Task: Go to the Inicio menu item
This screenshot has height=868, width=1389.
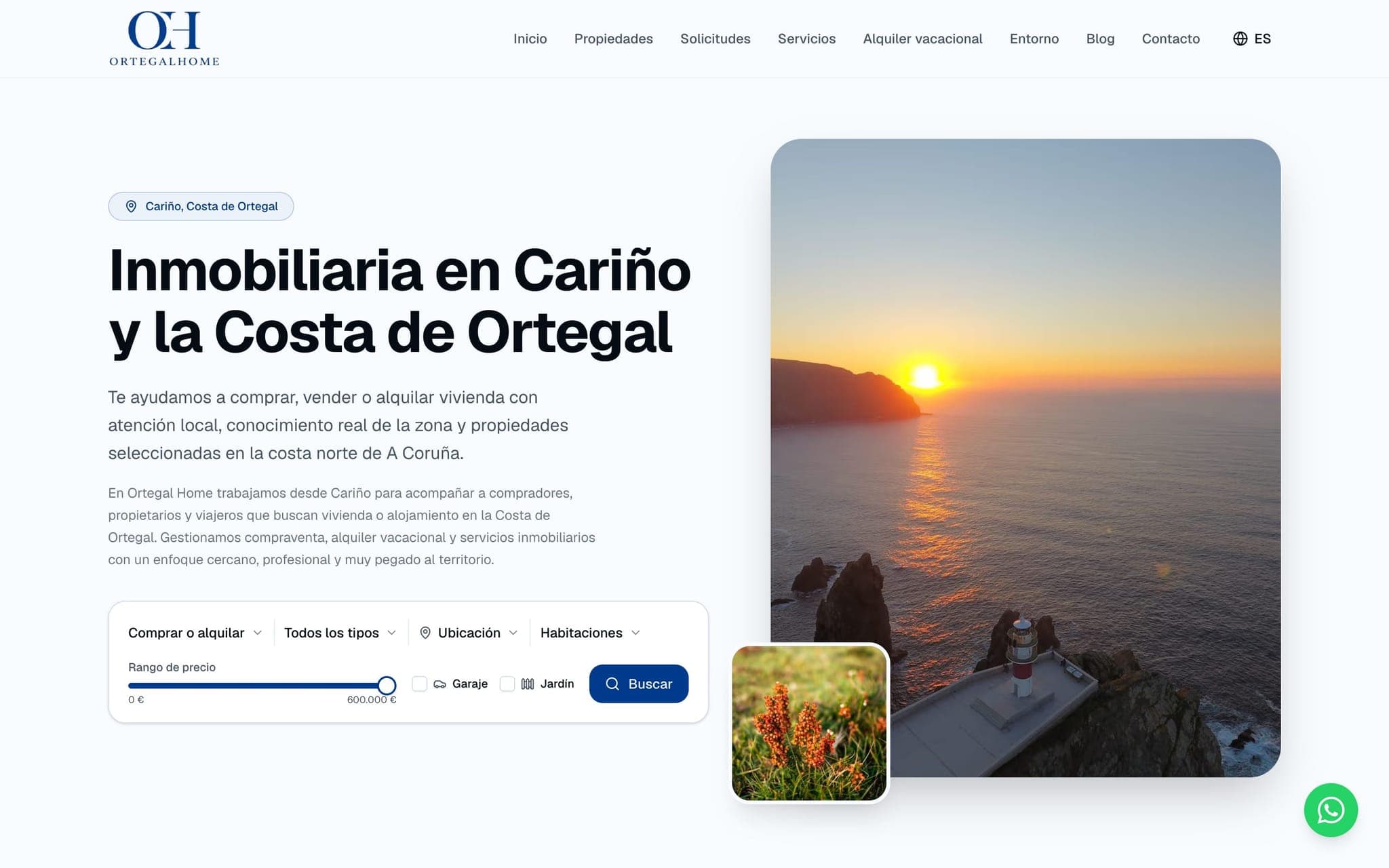Action: (x=530, y=39)
